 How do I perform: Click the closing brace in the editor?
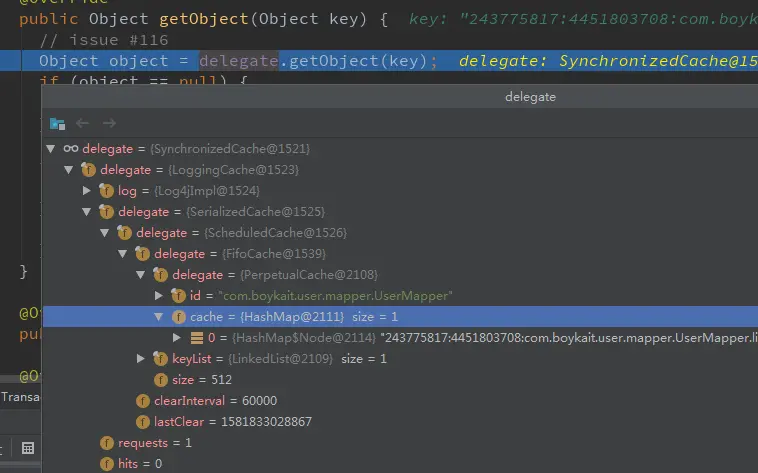point(23,271)
